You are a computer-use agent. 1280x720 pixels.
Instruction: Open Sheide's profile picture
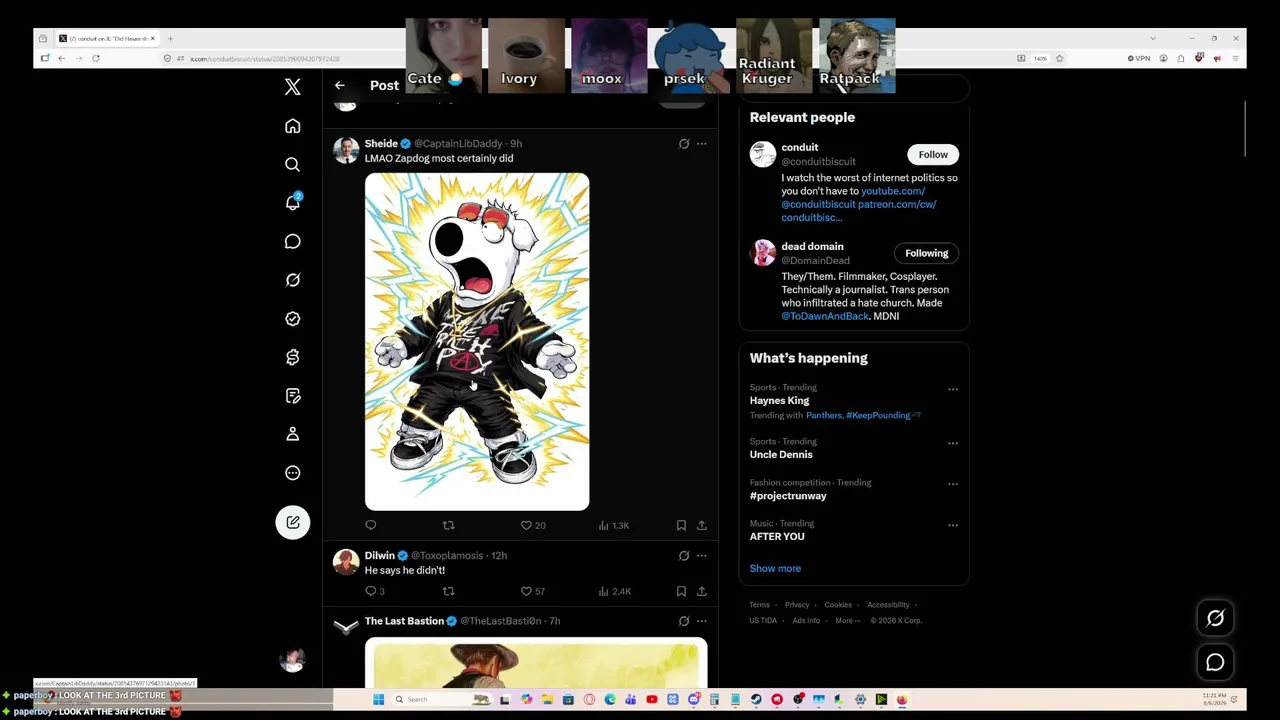tap(346, 150)
